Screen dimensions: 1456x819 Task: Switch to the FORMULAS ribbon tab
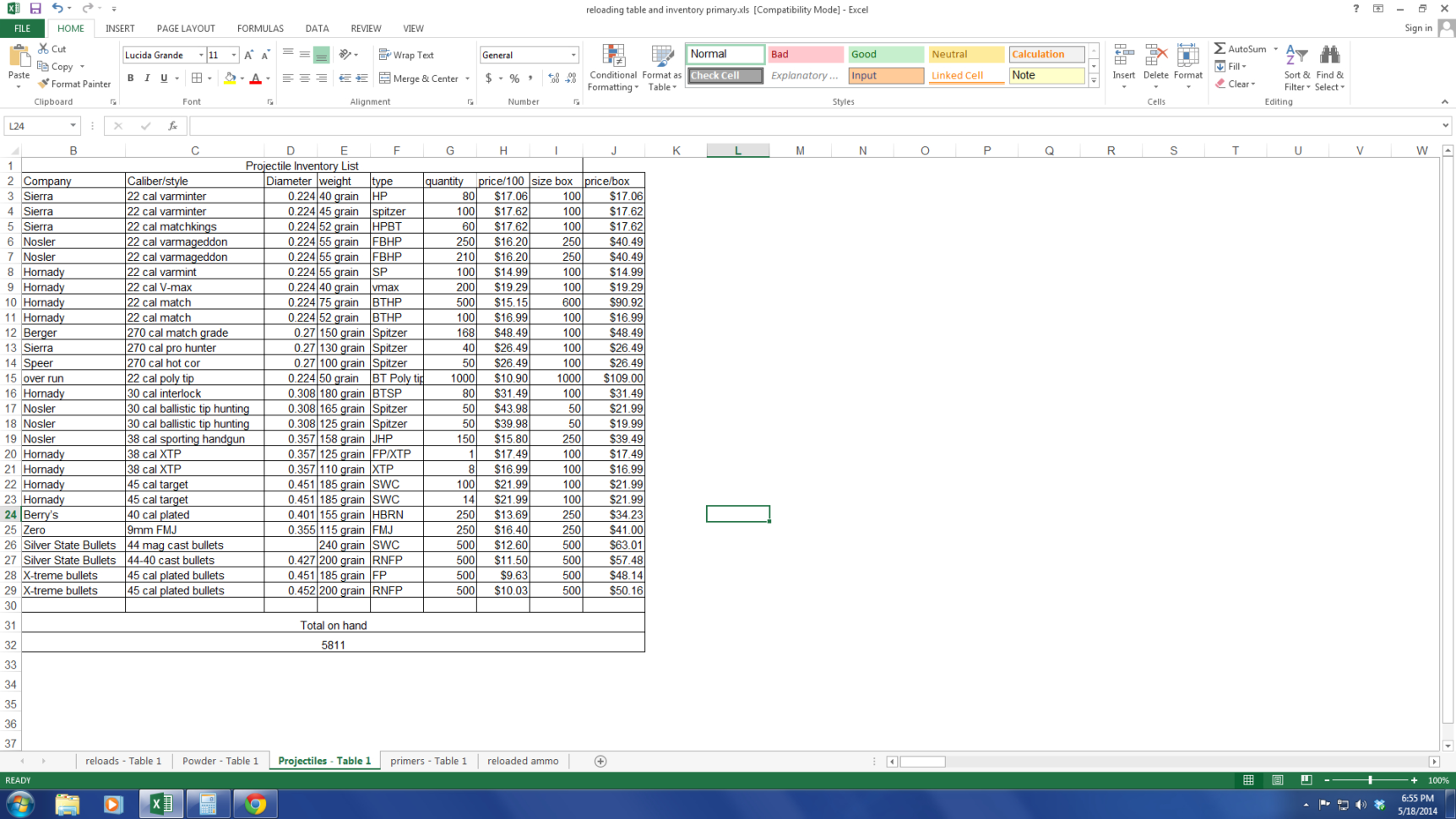click(259, 28)
